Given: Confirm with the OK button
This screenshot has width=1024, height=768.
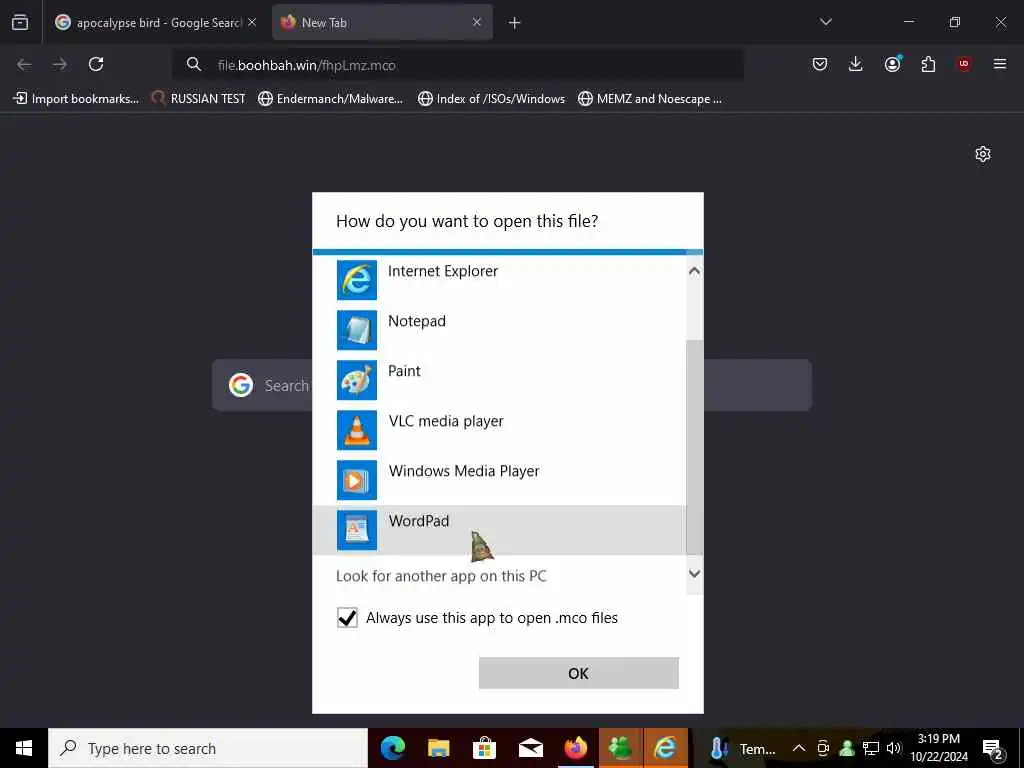Looking at the screenshot, I should pos(579,673).
